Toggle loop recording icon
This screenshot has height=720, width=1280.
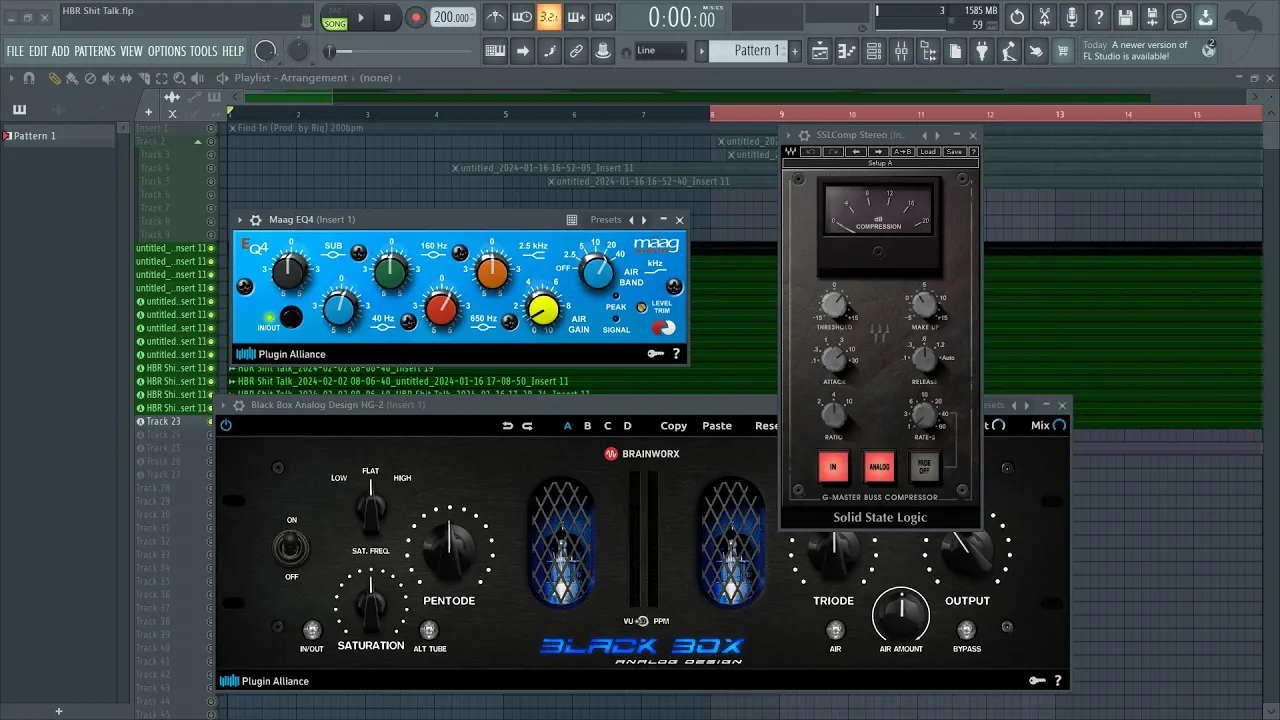pyautogui.click(x=603, y=17)
